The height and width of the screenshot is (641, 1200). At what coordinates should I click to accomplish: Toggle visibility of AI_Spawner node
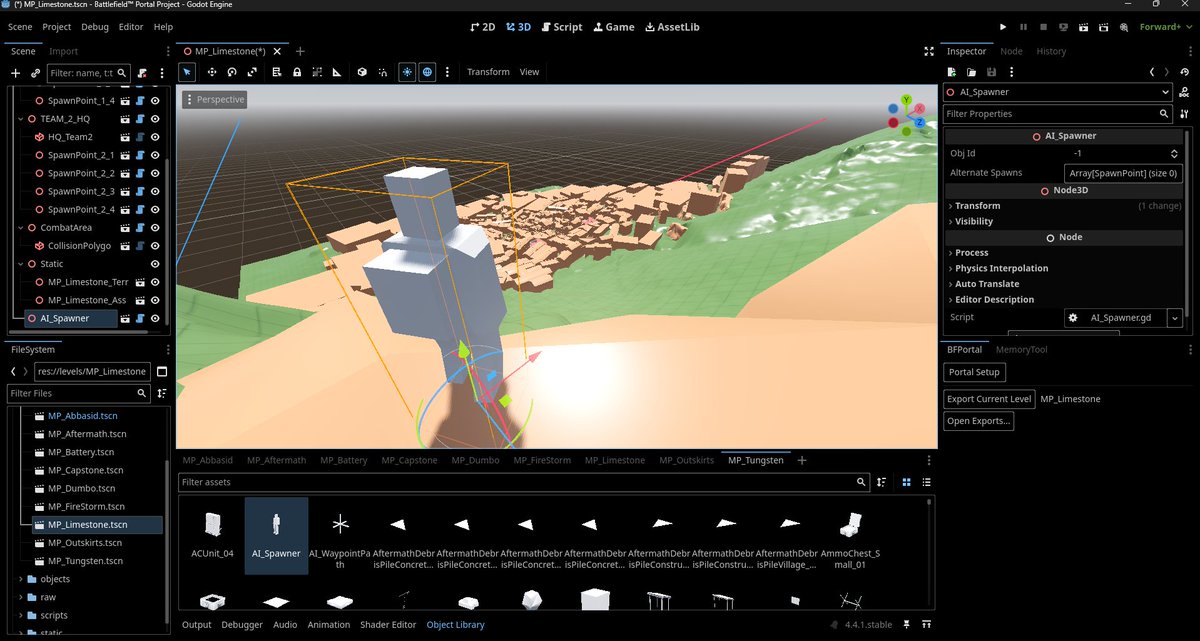click(x=155, y=318)
